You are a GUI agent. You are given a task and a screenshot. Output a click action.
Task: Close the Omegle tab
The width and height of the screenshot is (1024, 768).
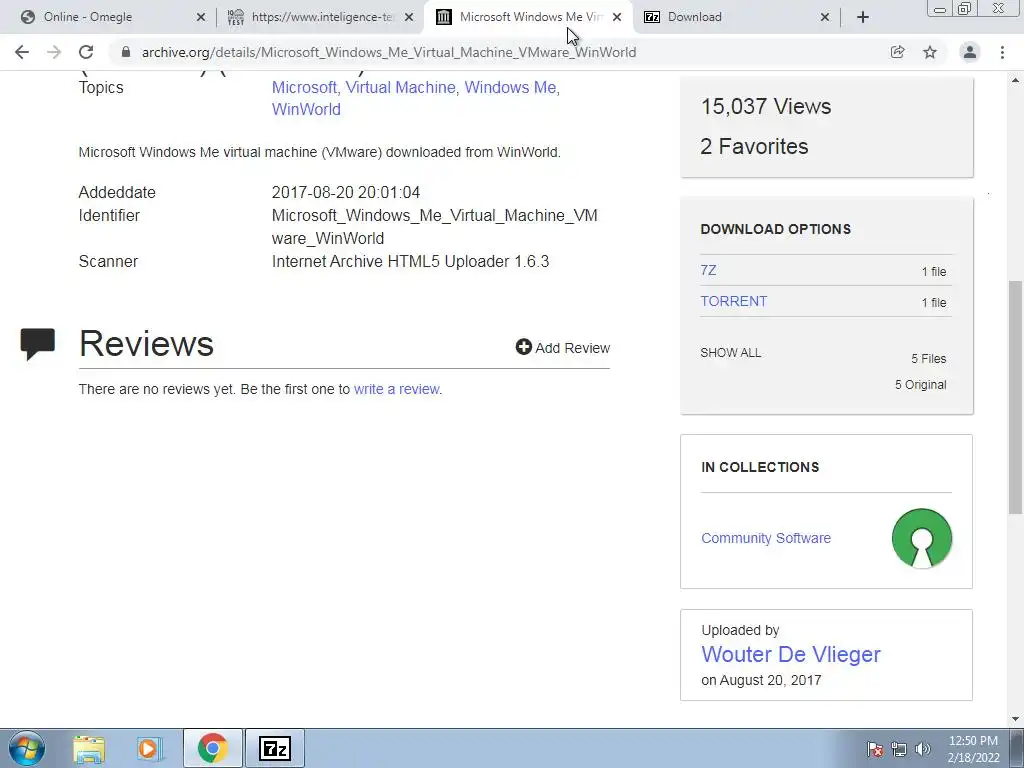(200, 18)
